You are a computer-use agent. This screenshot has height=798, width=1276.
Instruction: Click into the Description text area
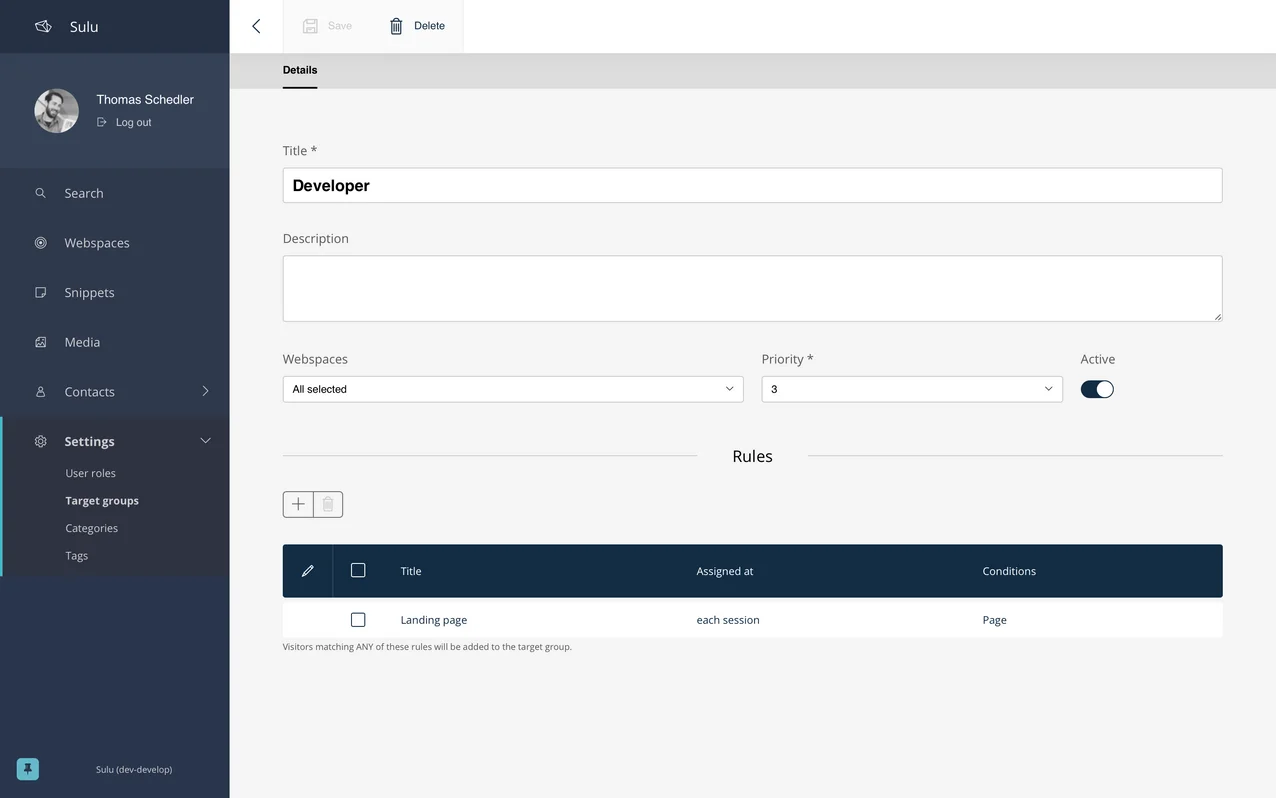752,288
